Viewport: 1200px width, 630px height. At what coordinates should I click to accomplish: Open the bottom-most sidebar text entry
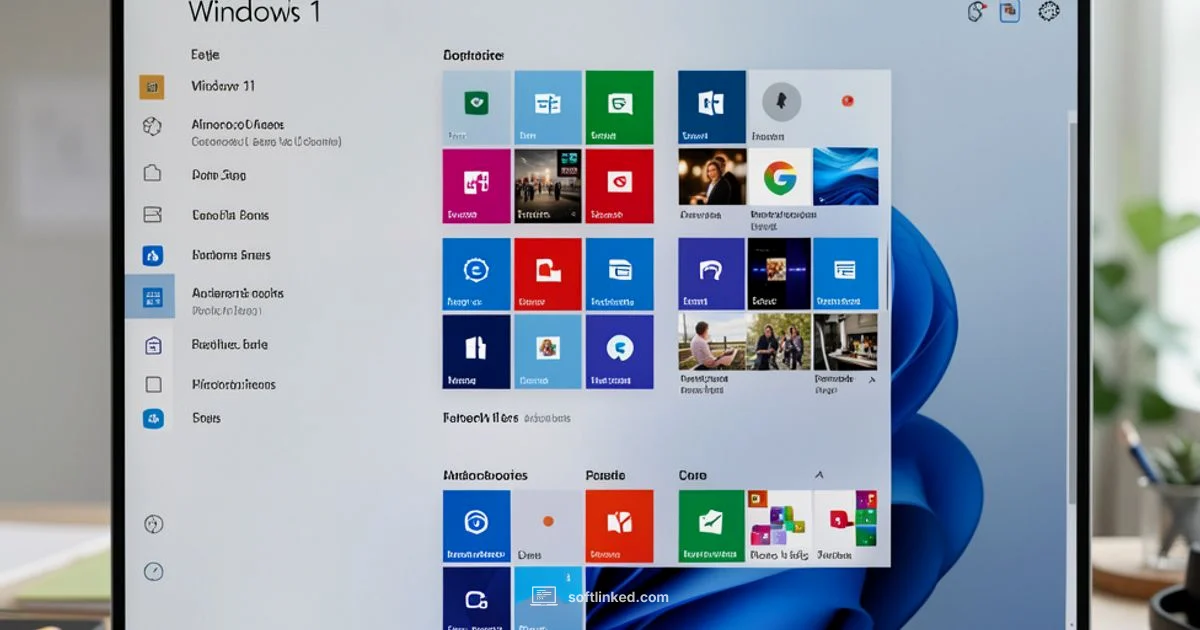[205, 418]
